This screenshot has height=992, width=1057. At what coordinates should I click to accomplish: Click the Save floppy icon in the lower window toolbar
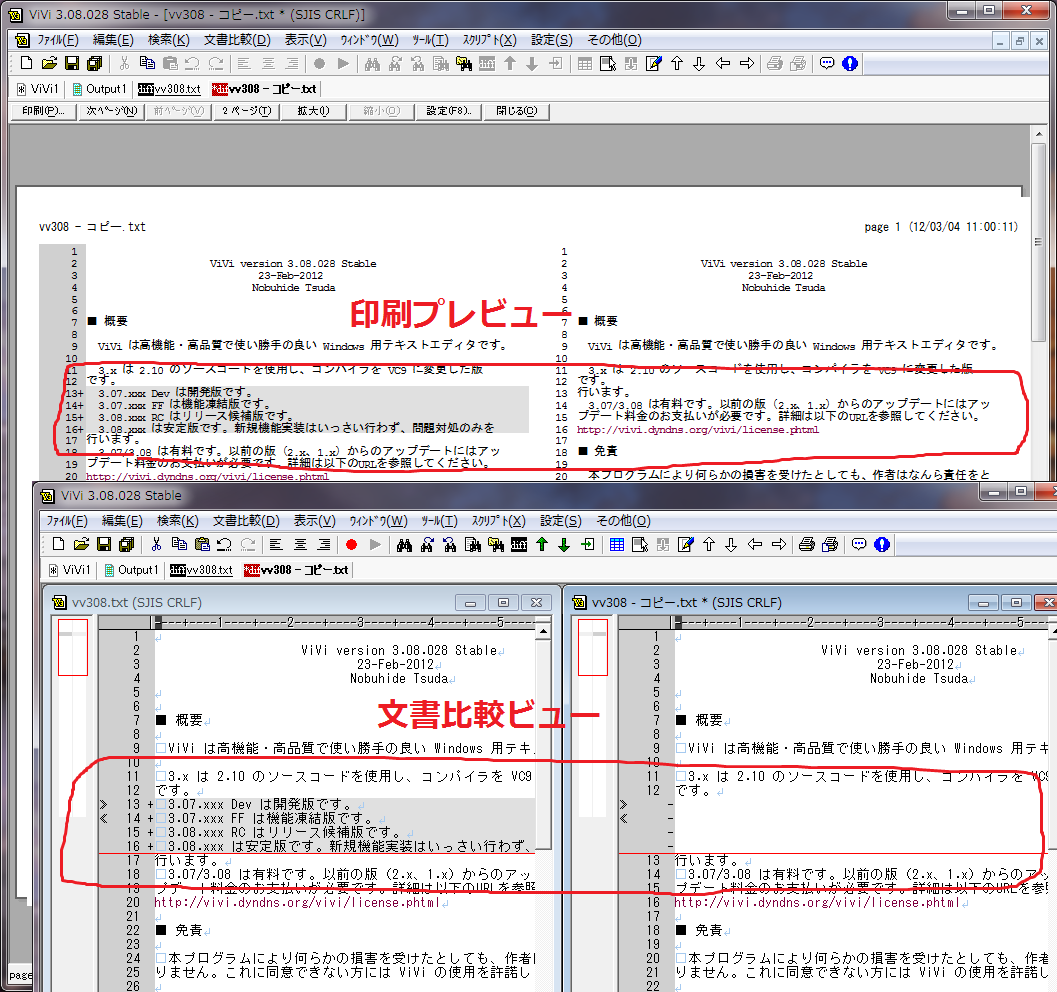pyautogui.click(x=103, y=545)
